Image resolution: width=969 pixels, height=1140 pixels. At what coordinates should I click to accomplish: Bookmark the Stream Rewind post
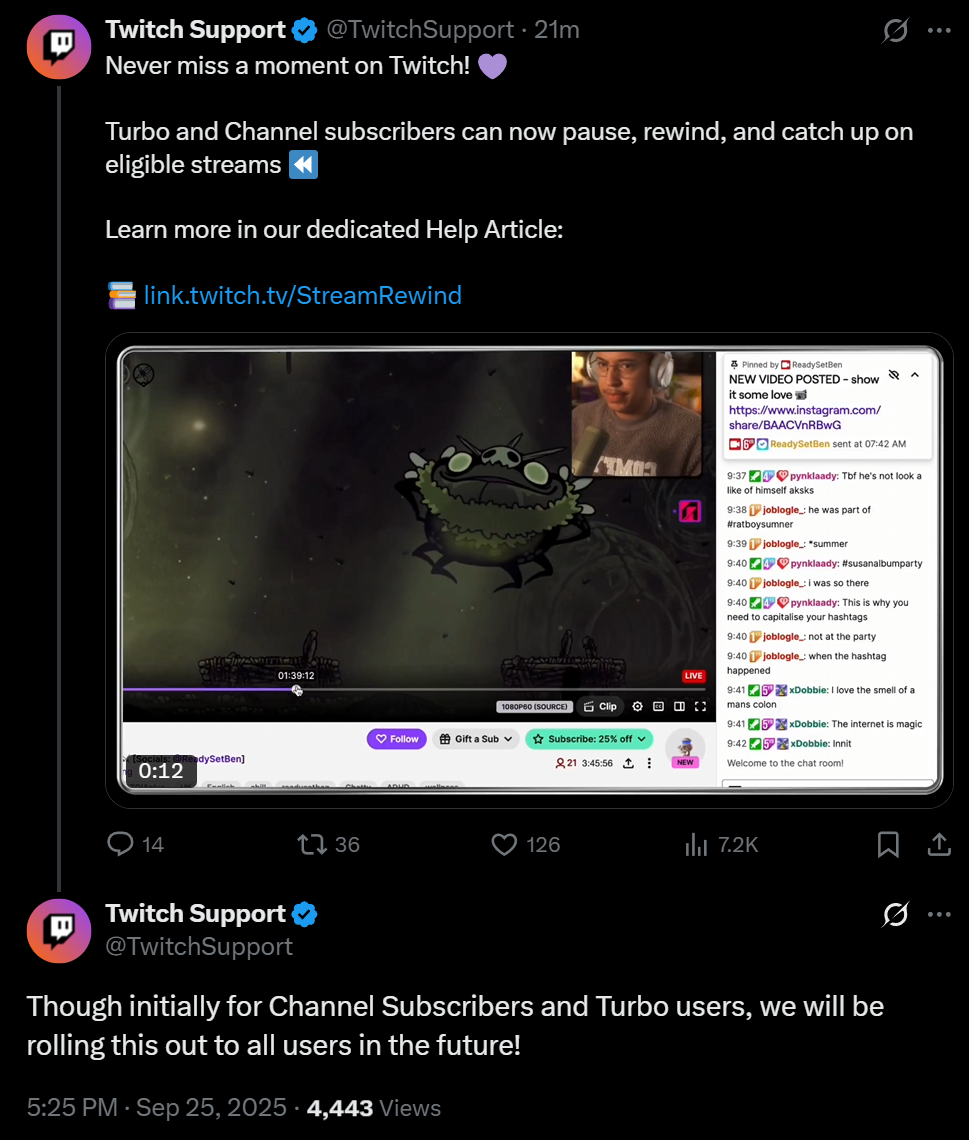888,845
